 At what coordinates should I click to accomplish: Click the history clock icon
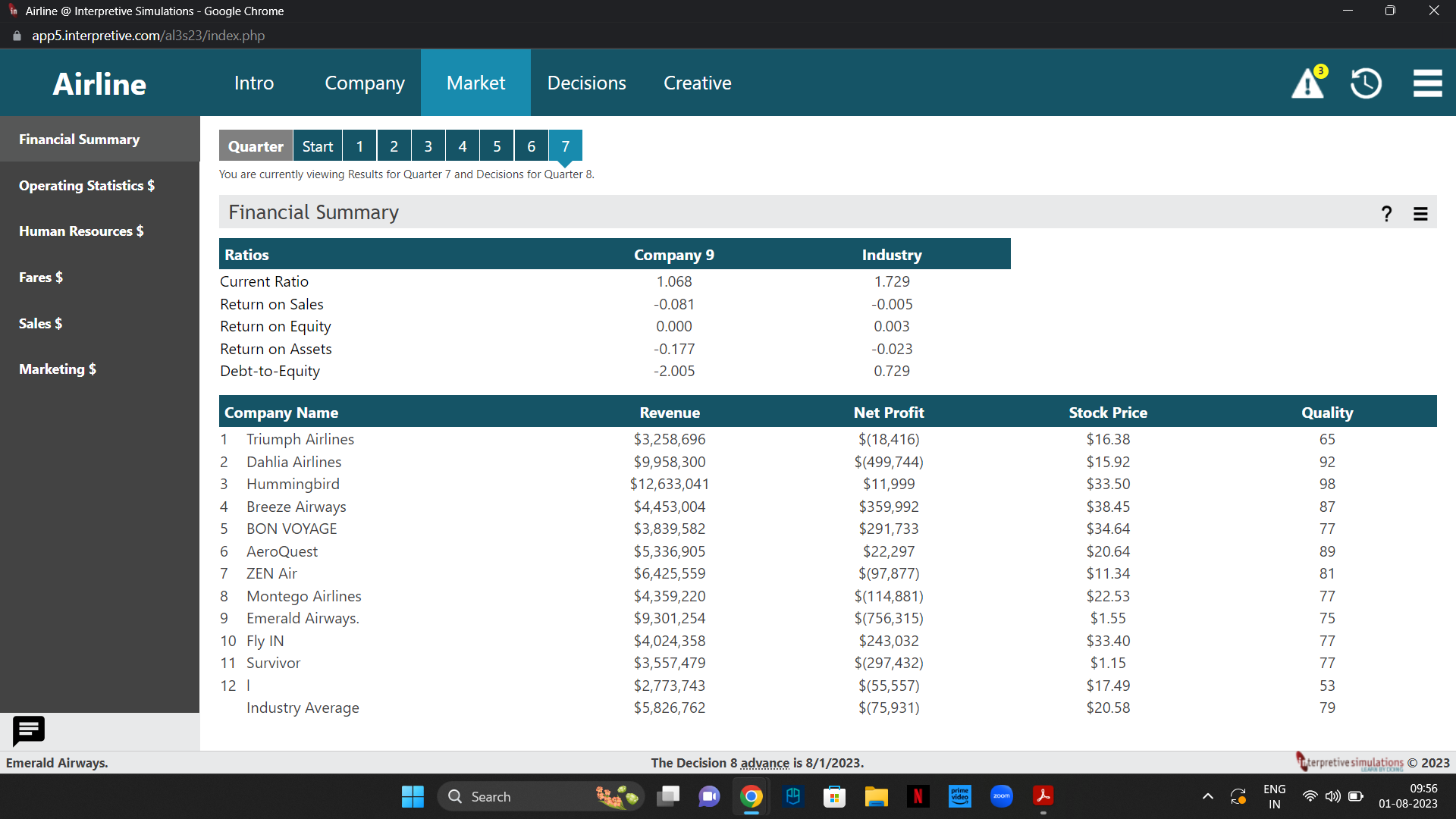[1366, 83]
